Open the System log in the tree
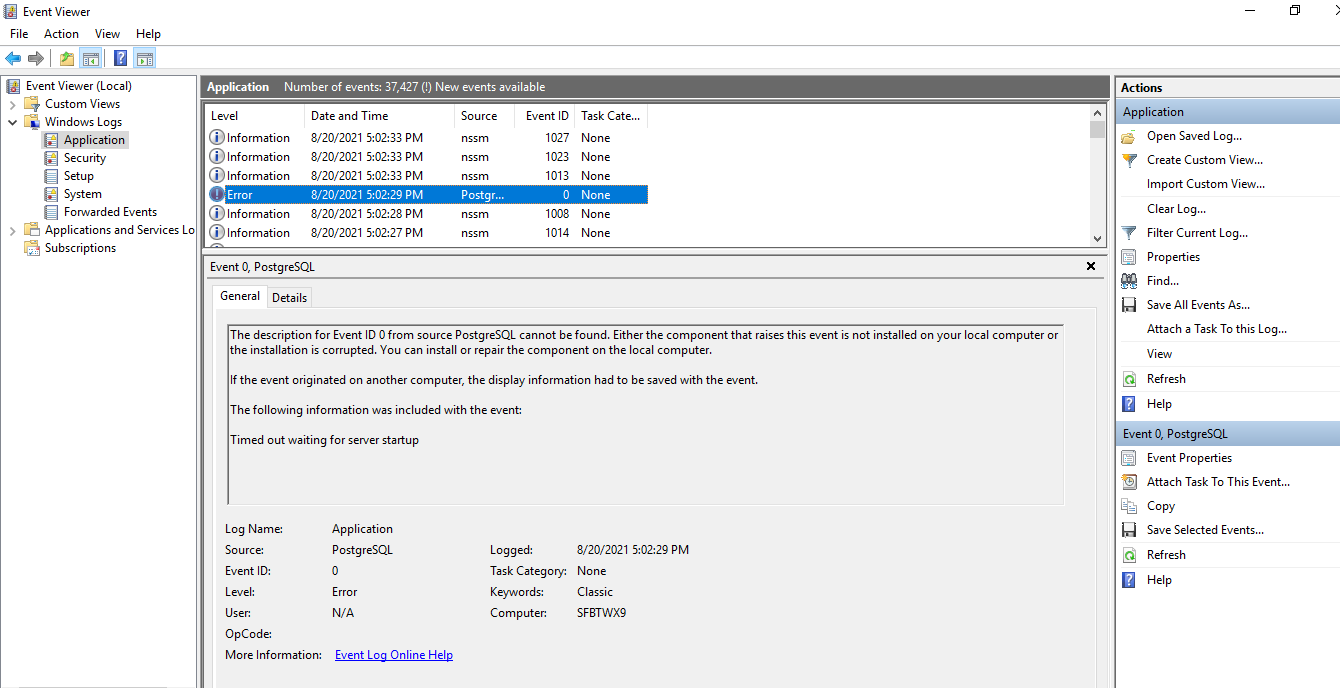The height and width of the screenshot is (688, 1340). tap(82, 194)
